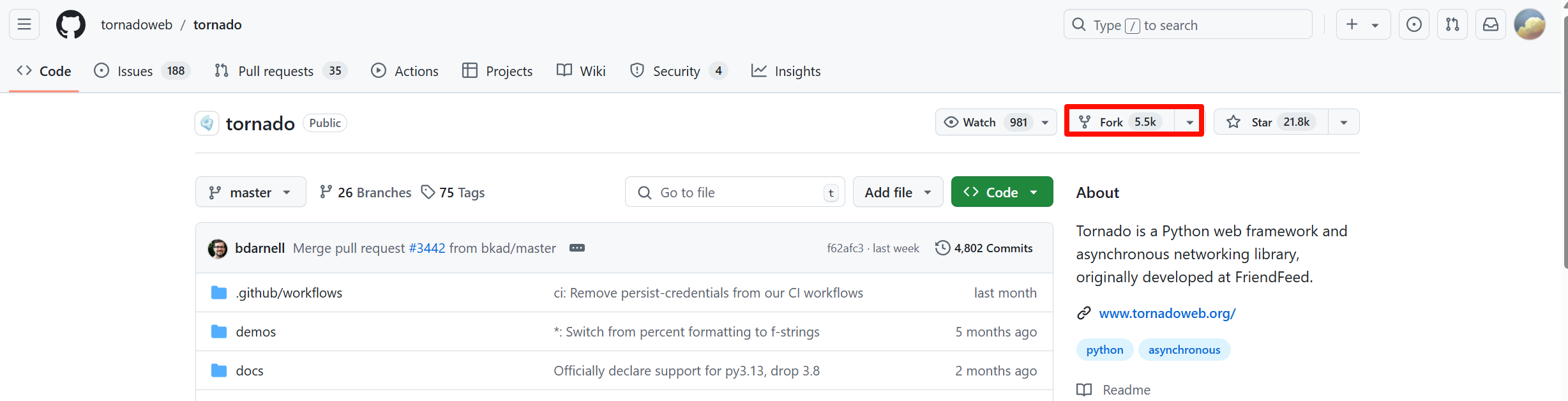Open the Add file dropdown
Screen dimensions: 1568x401
pos(898,192)
